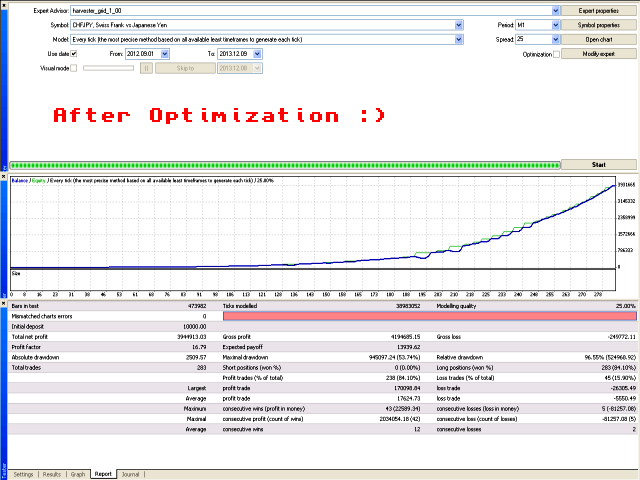Click the Gross profit value
640x480 pixels.
coord(405,337)
